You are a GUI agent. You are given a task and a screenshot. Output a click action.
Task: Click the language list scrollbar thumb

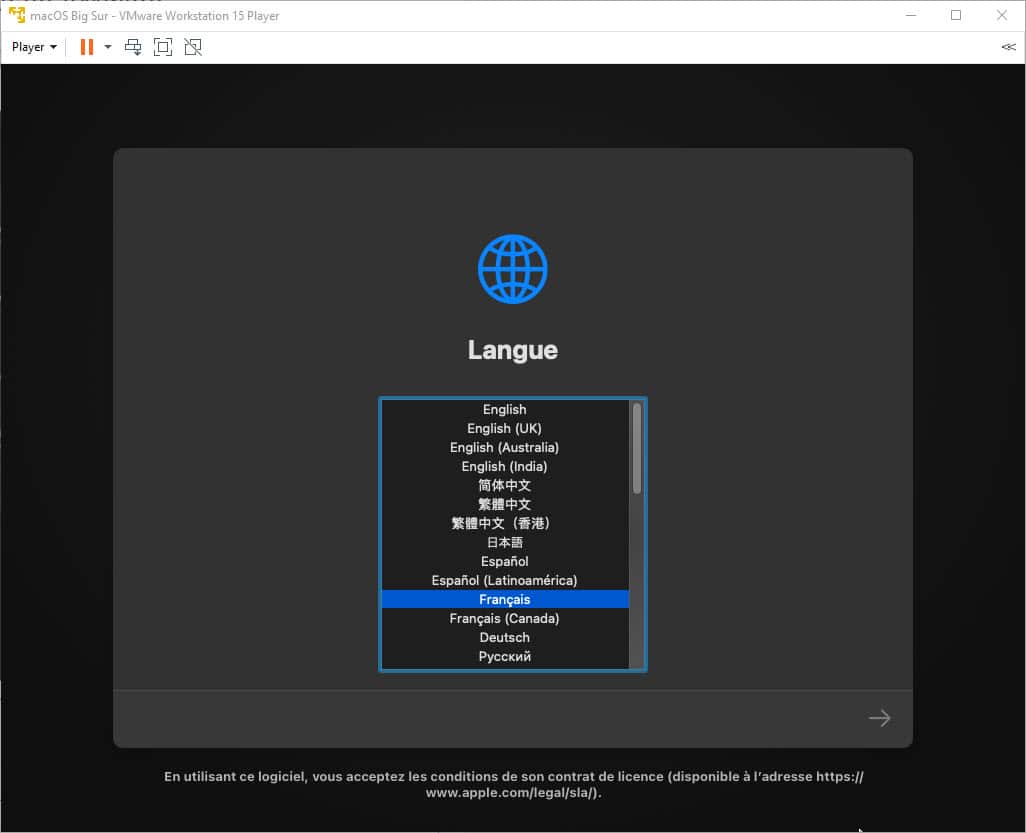(x=637, y=447)
